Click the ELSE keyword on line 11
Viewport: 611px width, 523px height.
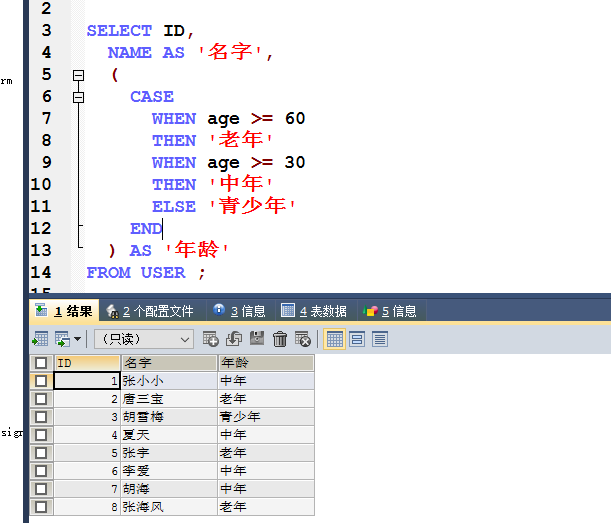click(x=174, y=207)
